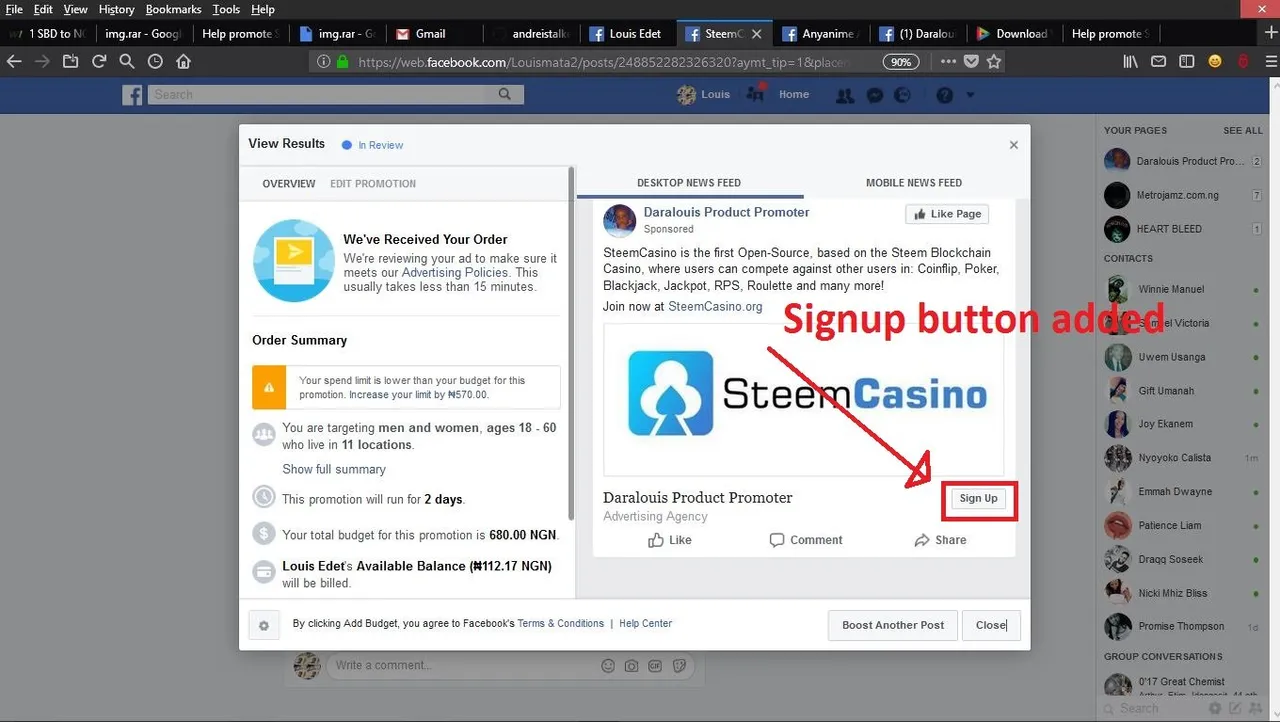This screenshot has width=1280, height=722.
Task: Click the Facebook logo icon
Action: pos(132,95)
